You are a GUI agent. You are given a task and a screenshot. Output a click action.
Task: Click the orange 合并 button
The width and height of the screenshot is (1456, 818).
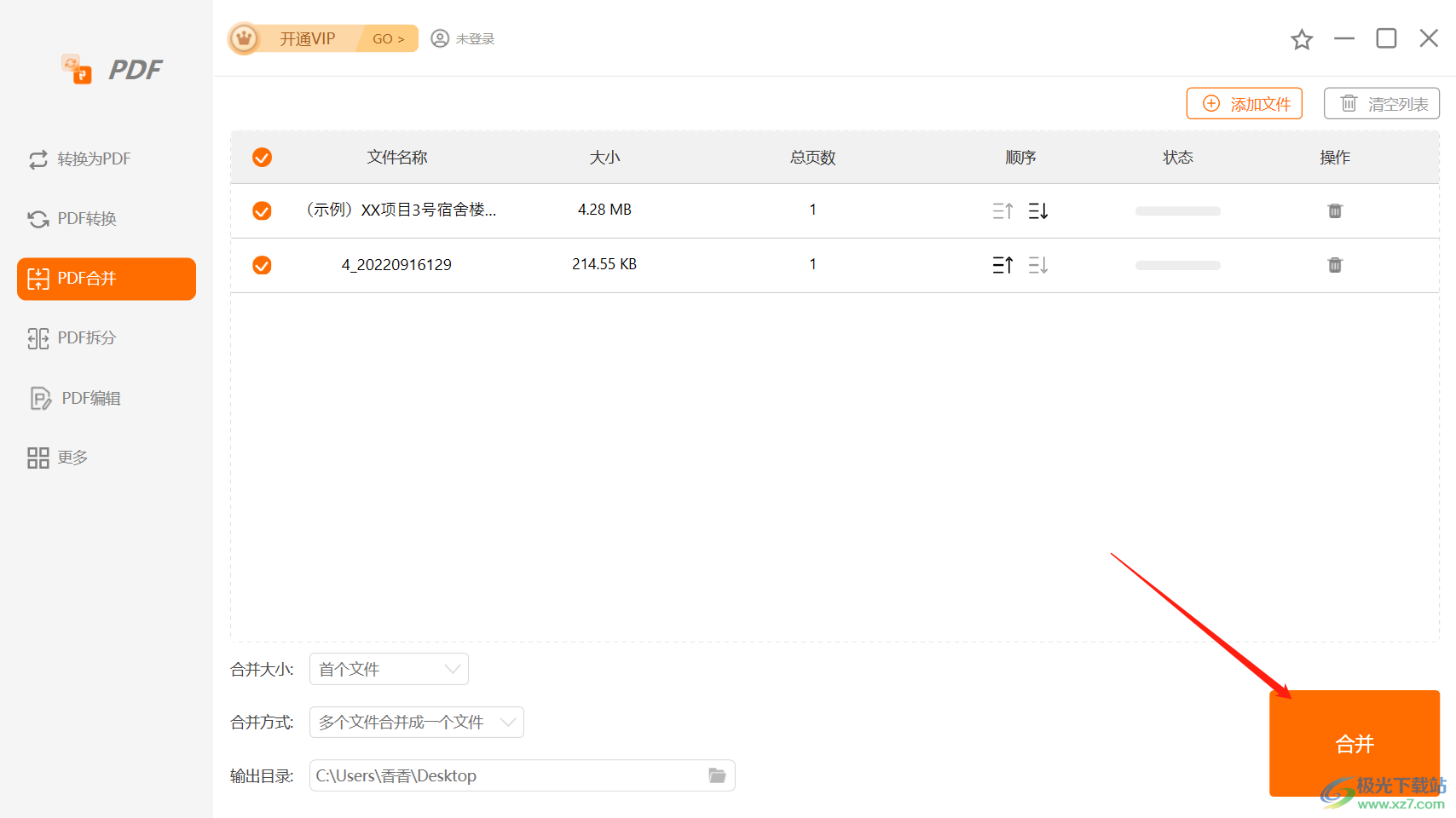[1355, 743]
